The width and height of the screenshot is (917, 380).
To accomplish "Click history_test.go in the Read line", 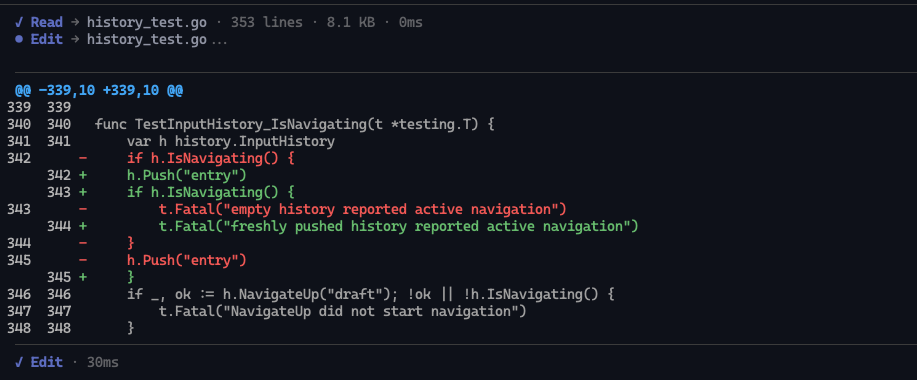I will (146, 22).
